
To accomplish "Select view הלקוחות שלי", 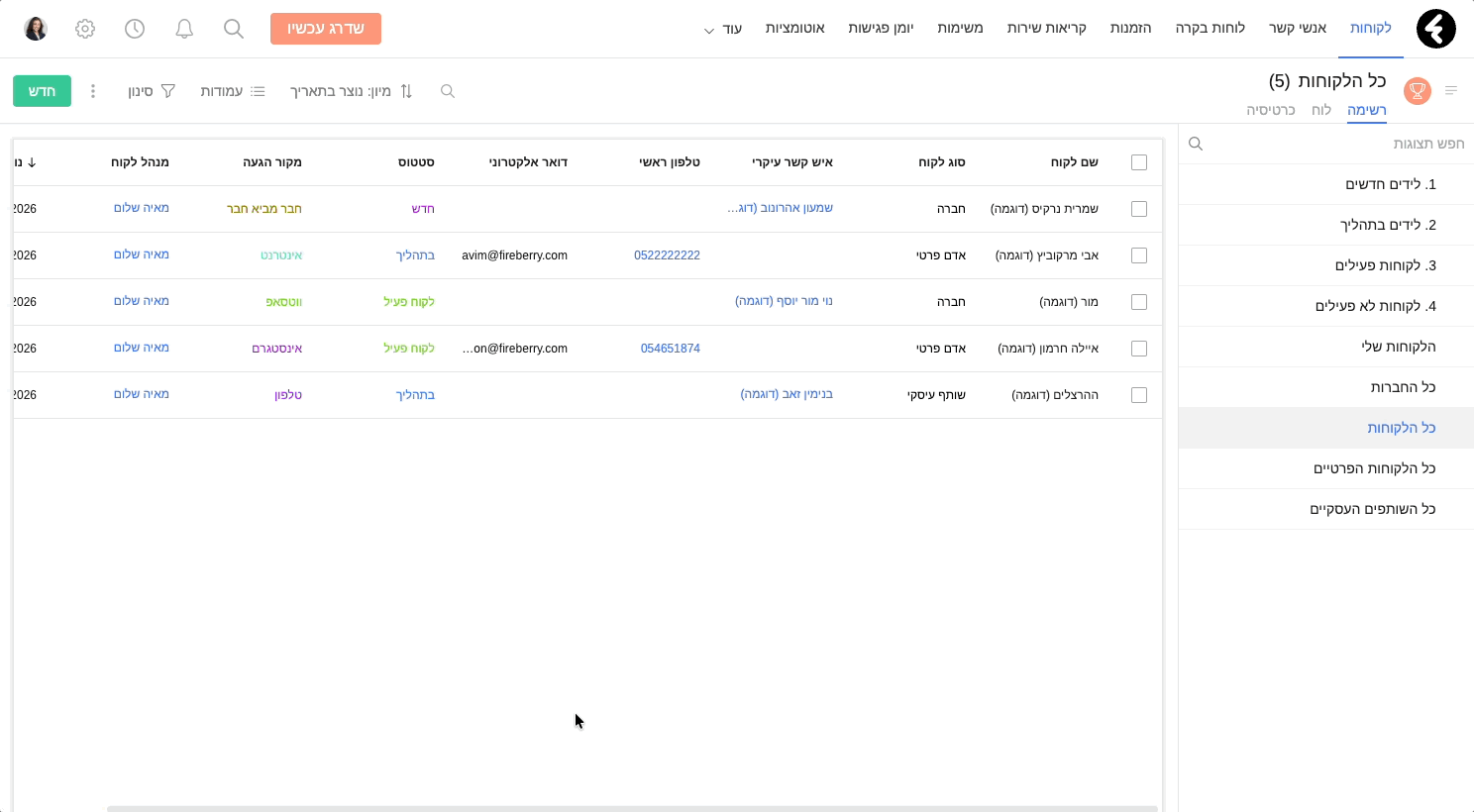I will point(1326,347).
